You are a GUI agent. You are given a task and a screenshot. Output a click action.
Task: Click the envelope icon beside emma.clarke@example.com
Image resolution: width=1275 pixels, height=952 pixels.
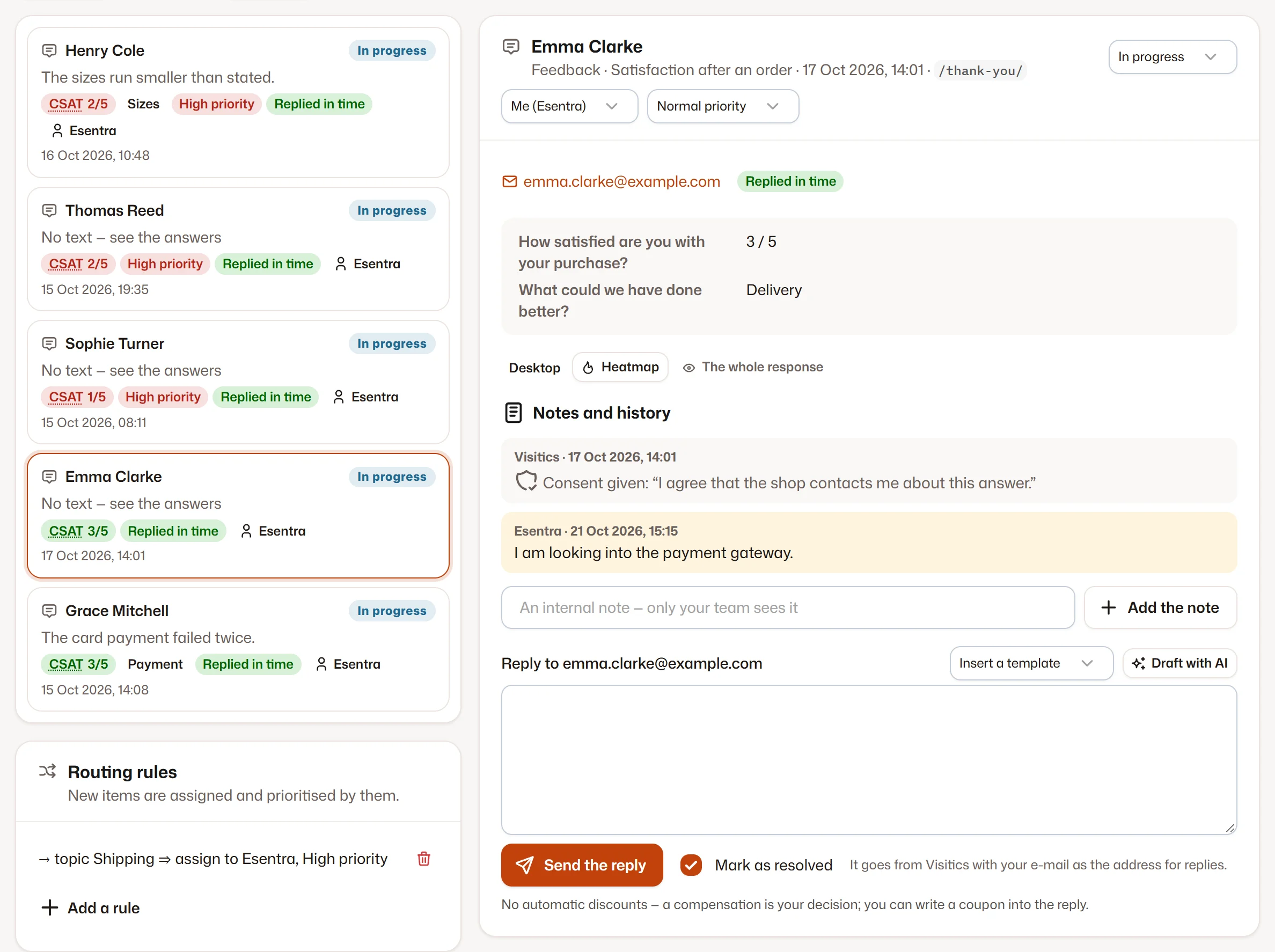pyautogui.click(x=509, y=181)
